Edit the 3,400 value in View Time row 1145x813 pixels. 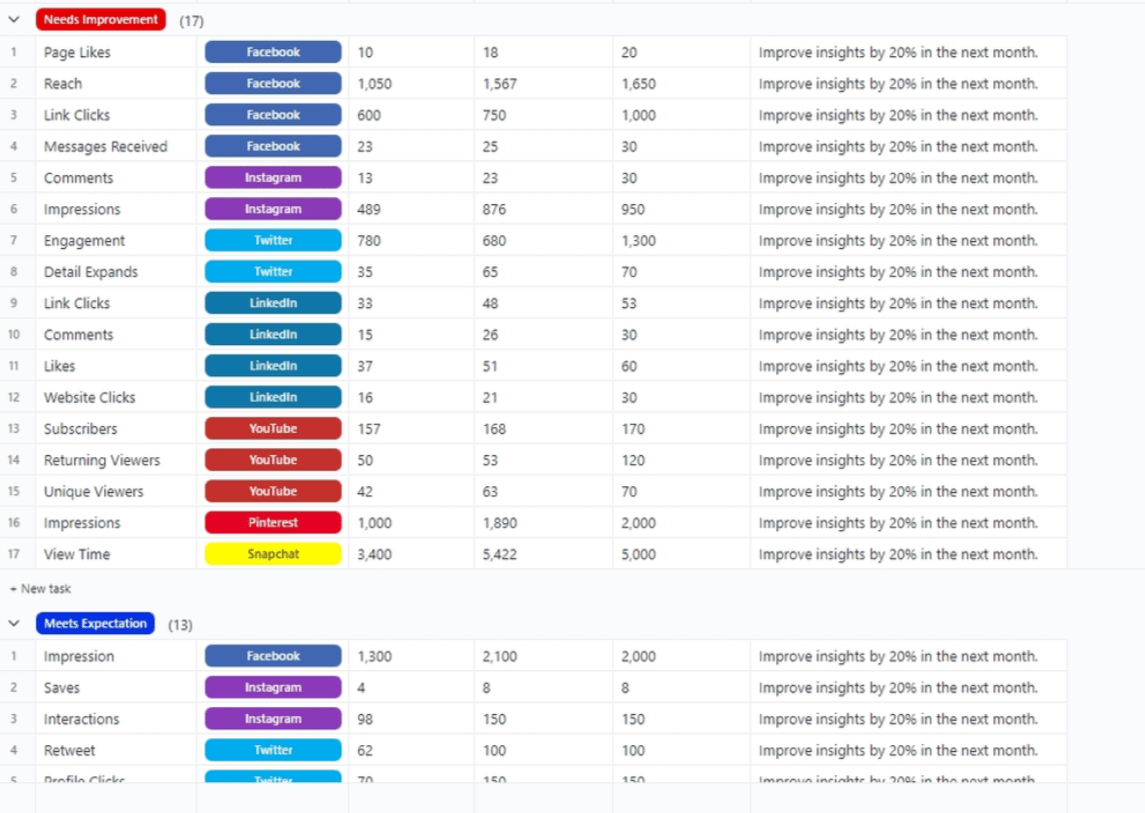375,554
